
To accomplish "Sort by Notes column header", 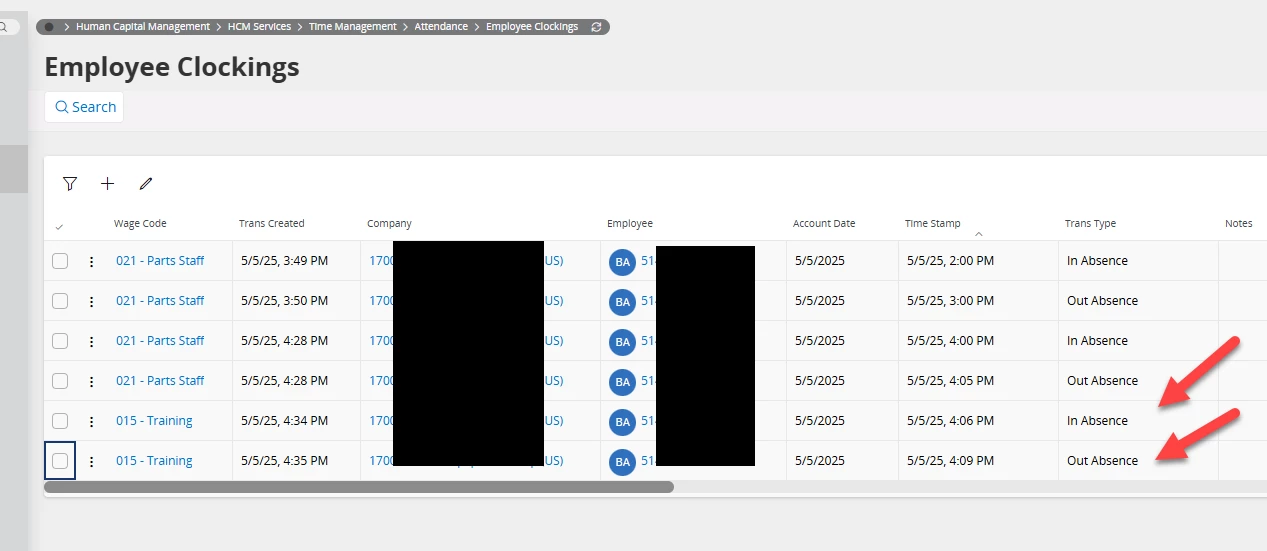I will click(x=1238, y=223).
